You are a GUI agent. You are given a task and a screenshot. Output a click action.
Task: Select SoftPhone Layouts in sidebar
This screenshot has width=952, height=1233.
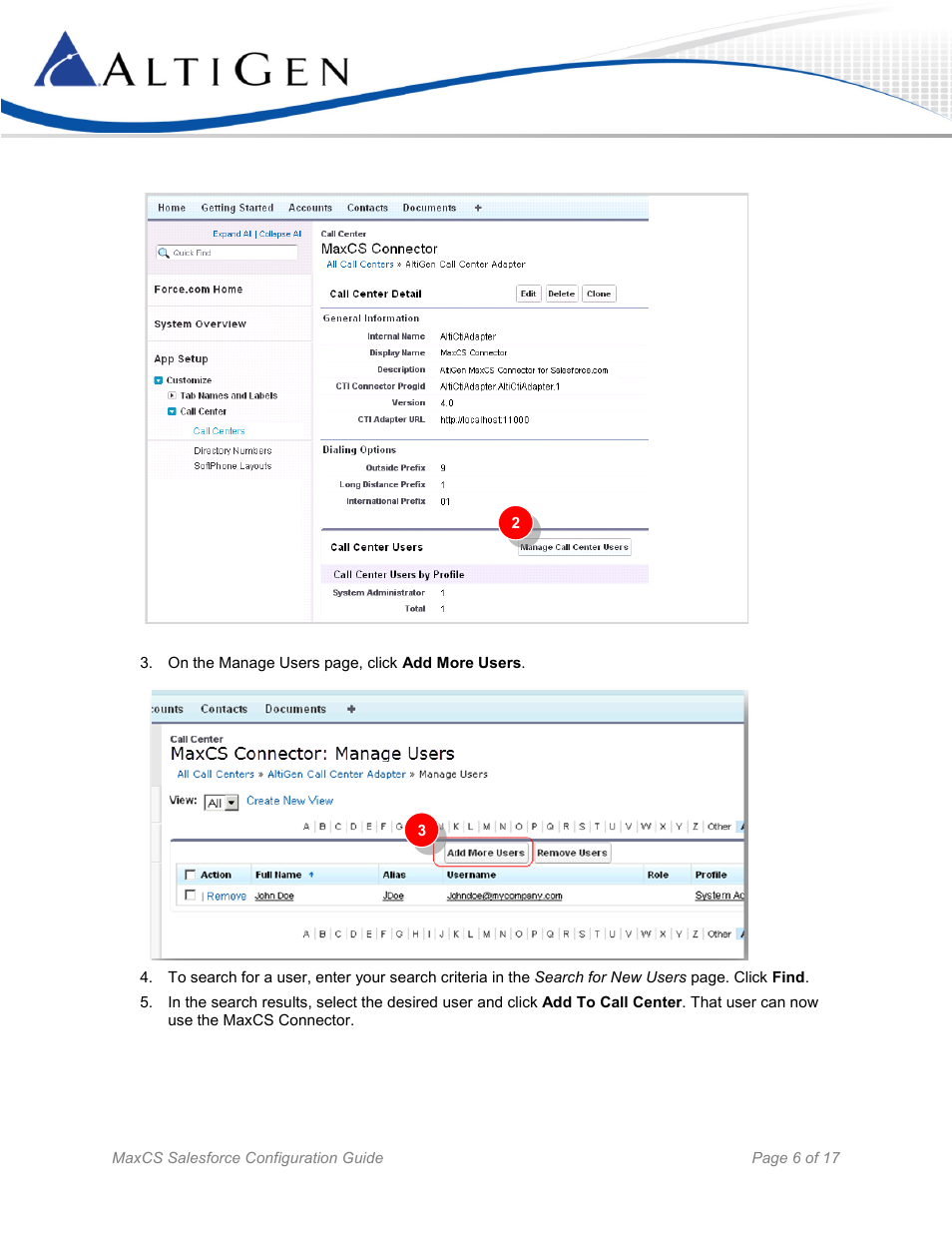233,466
